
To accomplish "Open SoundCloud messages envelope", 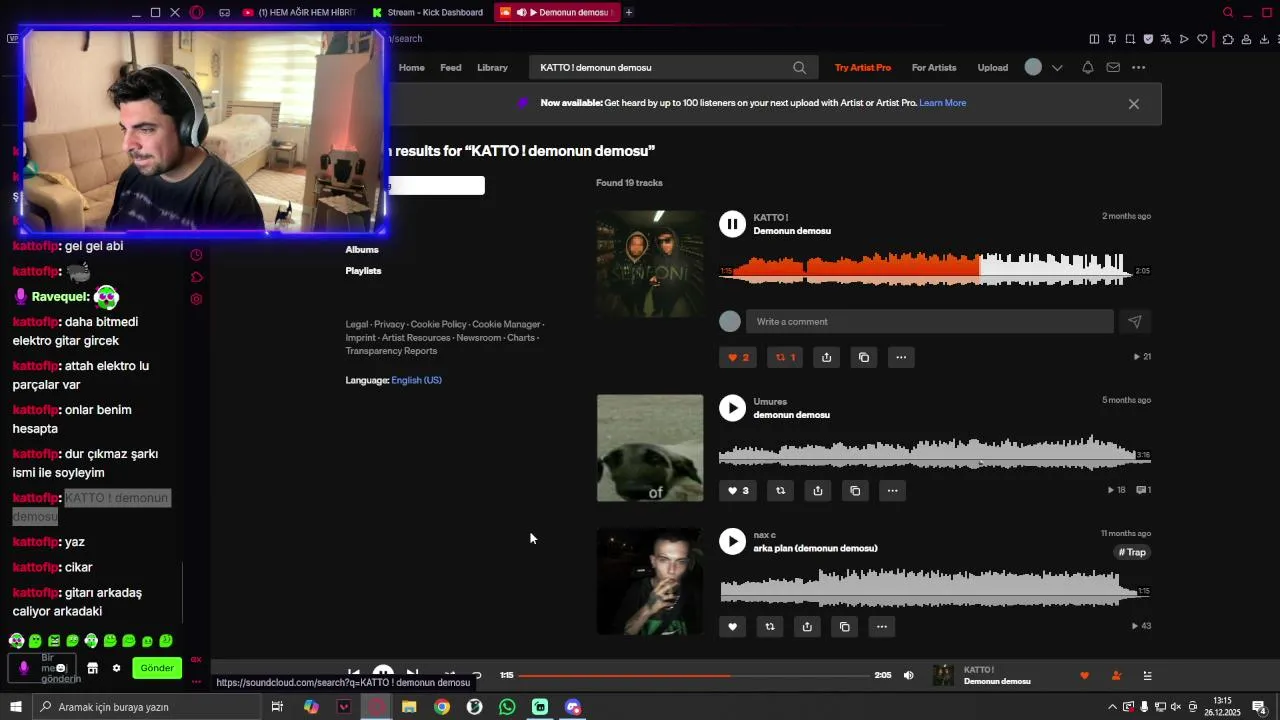I will (1113, 68).
